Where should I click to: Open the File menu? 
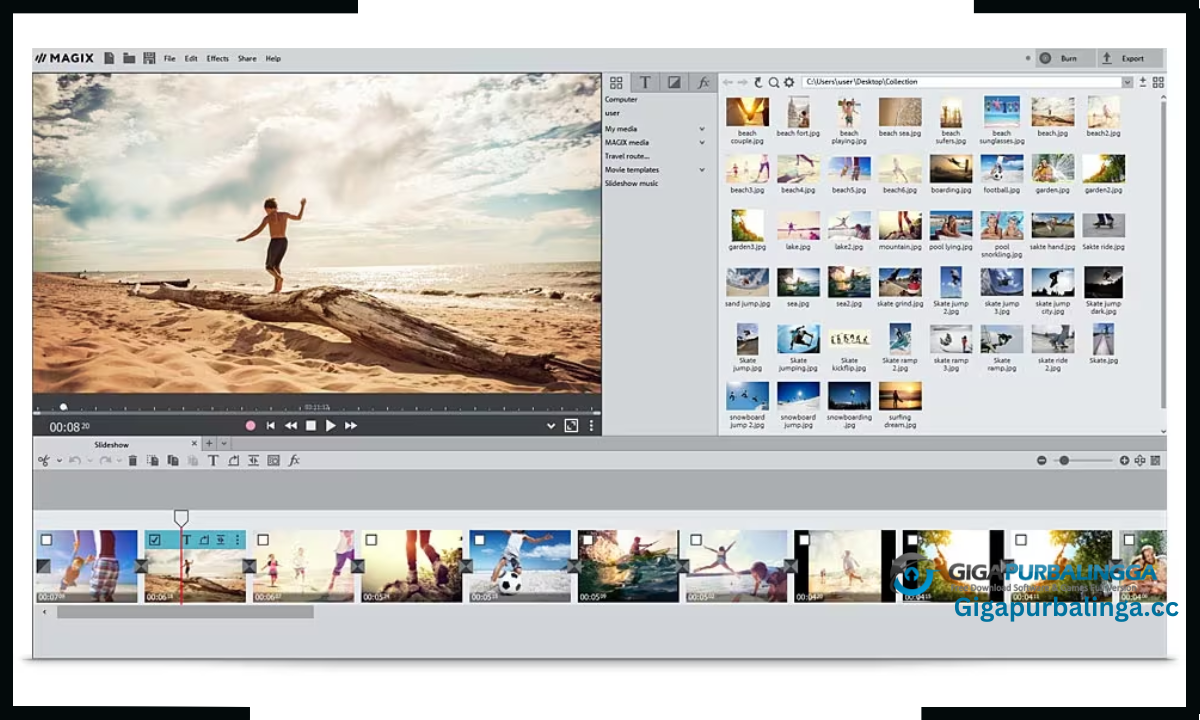click(x=169, y=59)
